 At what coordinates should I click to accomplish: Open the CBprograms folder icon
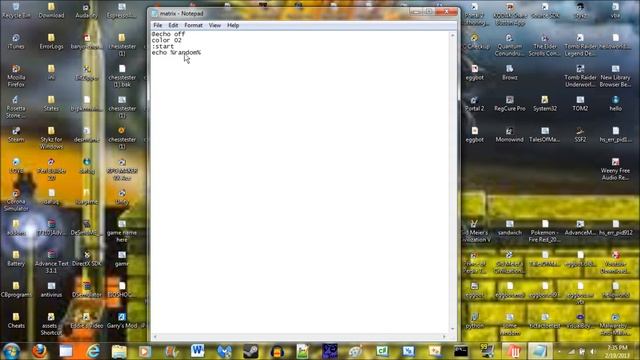coord(16,290)
